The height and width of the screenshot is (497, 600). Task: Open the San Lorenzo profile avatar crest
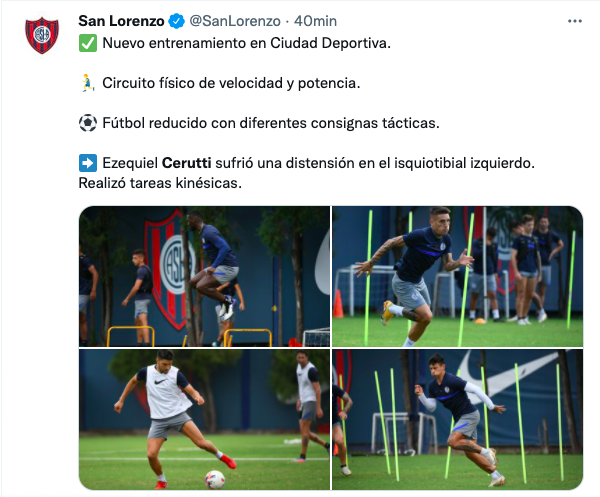(42, 35)
